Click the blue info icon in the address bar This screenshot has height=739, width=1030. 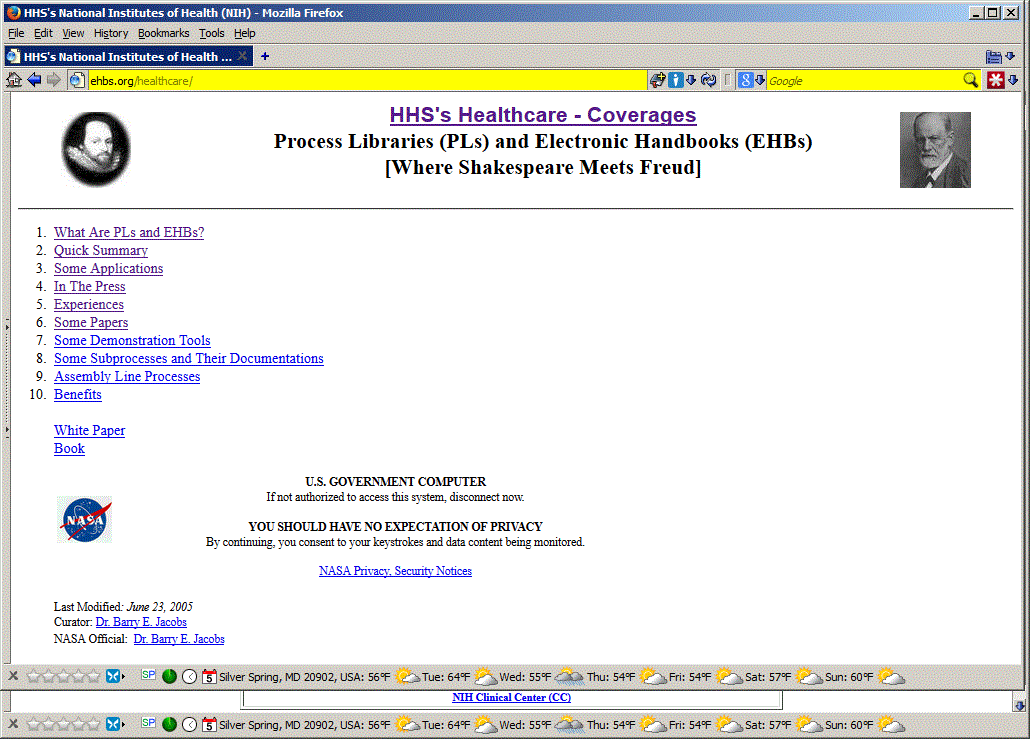pos(675,80)
